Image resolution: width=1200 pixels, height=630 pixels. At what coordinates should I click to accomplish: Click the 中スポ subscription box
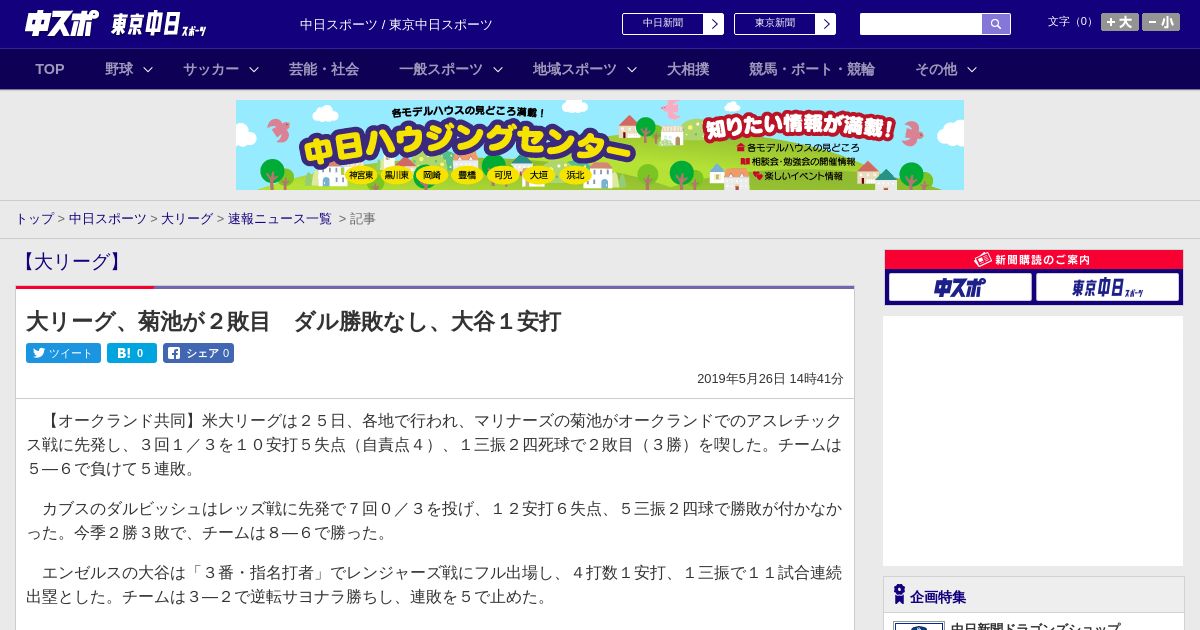click(x=960, y=288)
